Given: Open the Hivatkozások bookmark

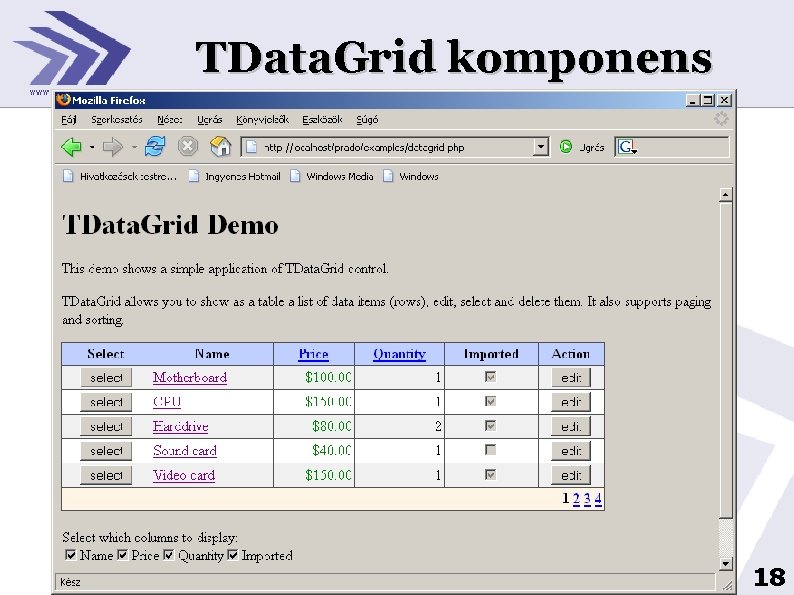Looking at the screenshot, I should (x=120, y=176).
